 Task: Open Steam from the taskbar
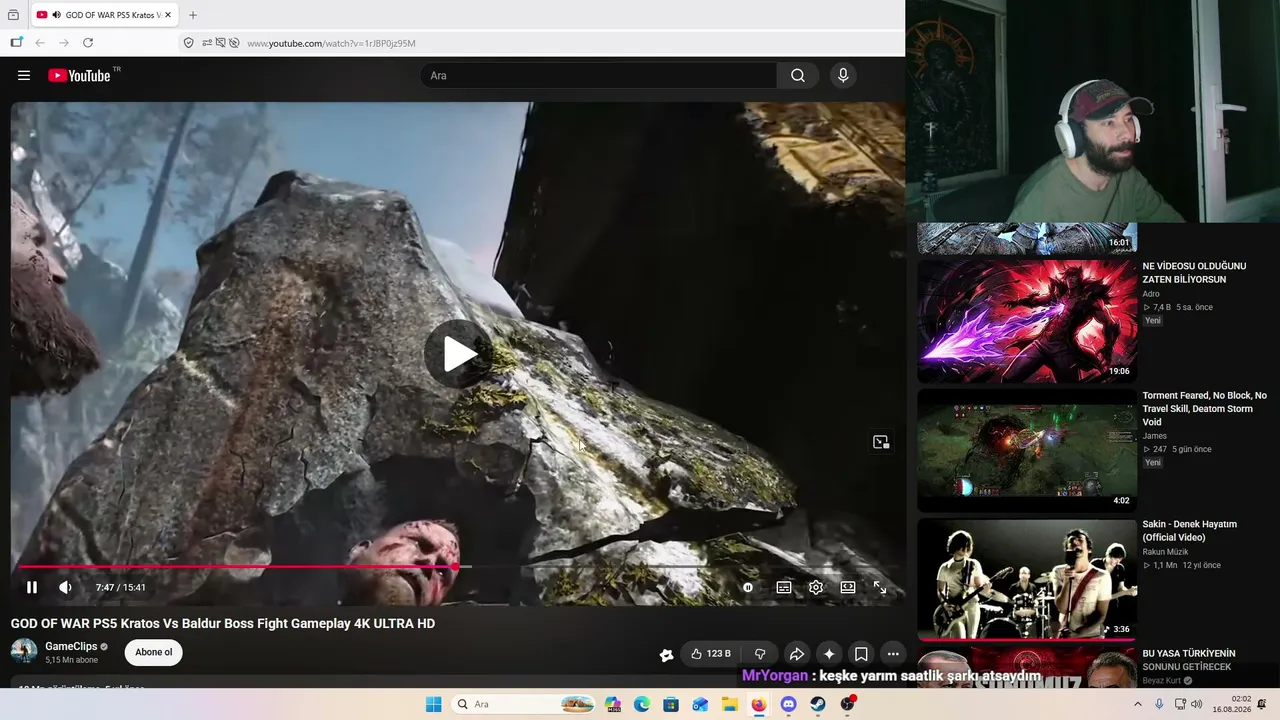coord(818,704)
